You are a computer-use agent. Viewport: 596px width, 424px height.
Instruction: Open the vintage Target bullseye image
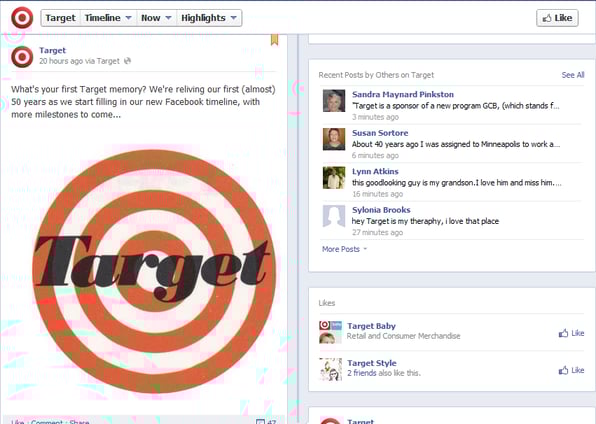154,271
